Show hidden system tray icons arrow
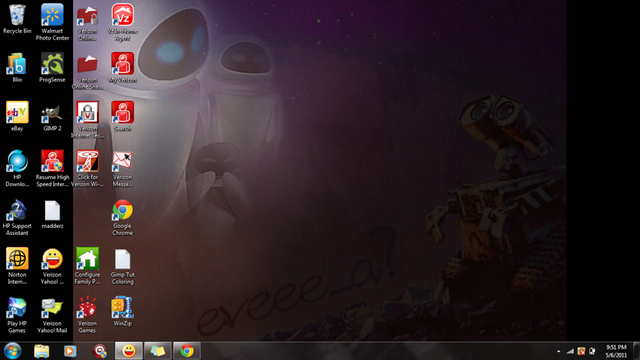640x360 pixels. point(558,351)
